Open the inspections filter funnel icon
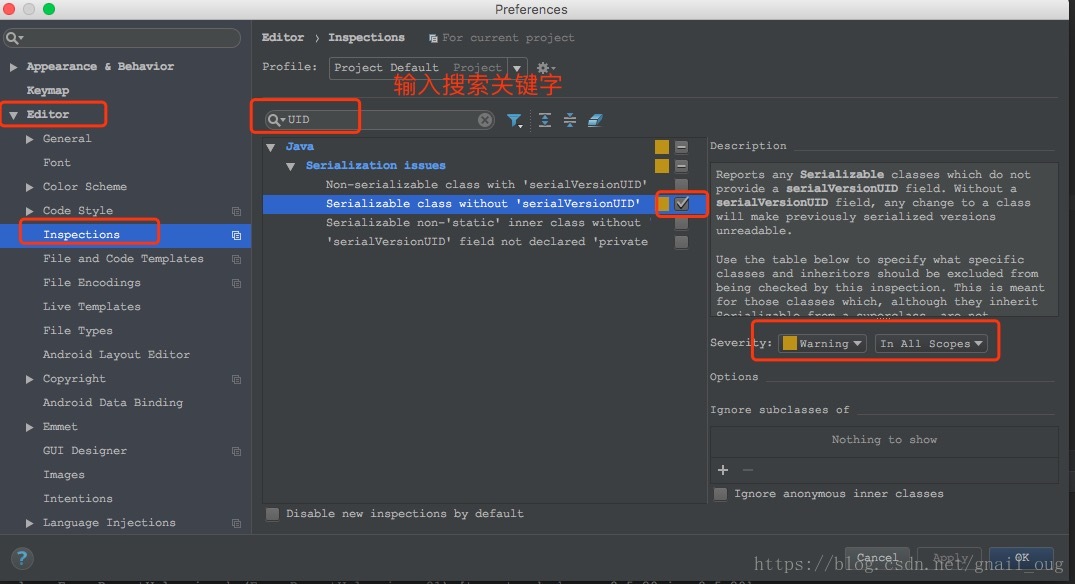This screenshot has width=1075, height=584. (x=514, y=121)
